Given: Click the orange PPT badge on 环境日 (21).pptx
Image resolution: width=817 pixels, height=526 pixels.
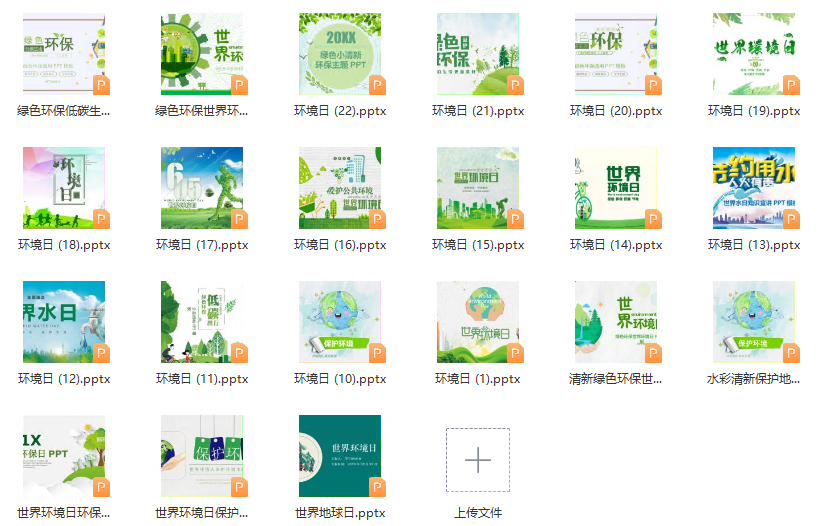Looking at the screenshot, I should [515, 85].
